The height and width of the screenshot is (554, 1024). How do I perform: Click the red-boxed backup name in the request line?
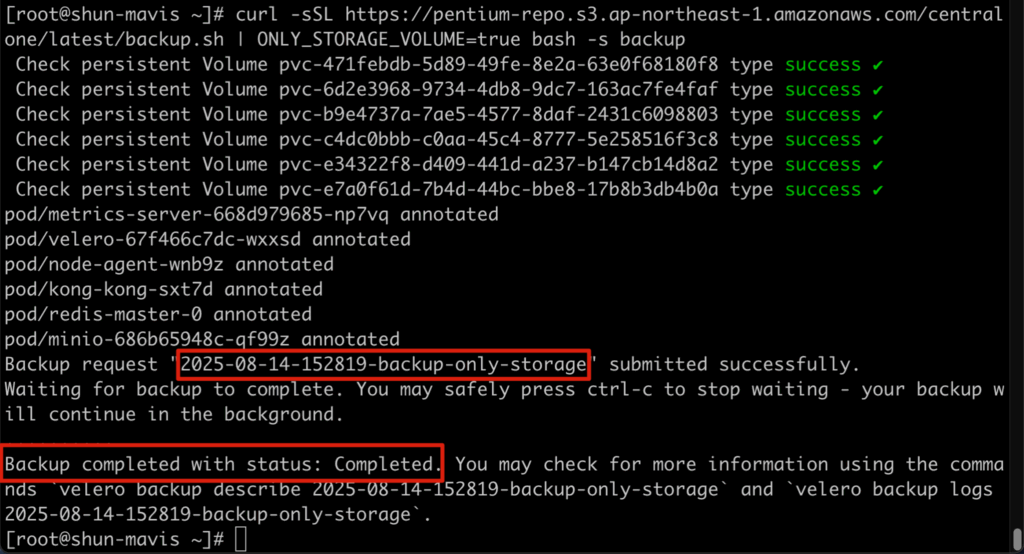[x=383, y=365]
